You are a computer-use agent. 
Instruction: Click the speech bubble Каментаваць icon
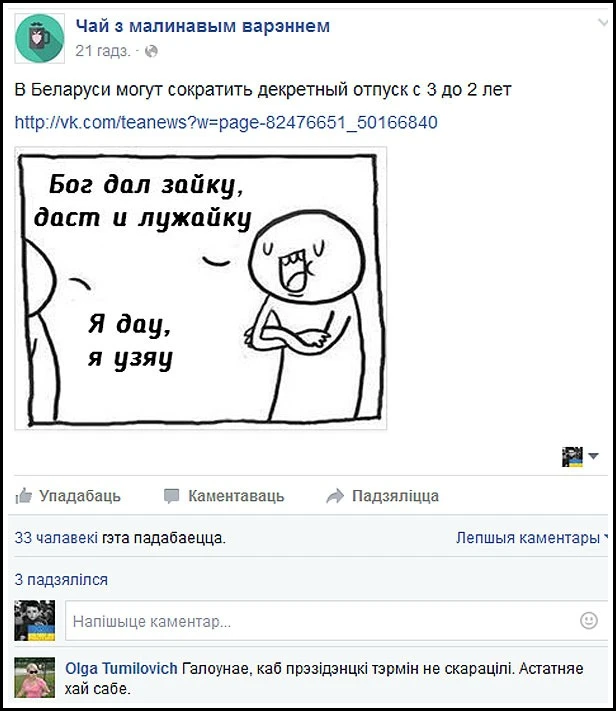(171, 496)
